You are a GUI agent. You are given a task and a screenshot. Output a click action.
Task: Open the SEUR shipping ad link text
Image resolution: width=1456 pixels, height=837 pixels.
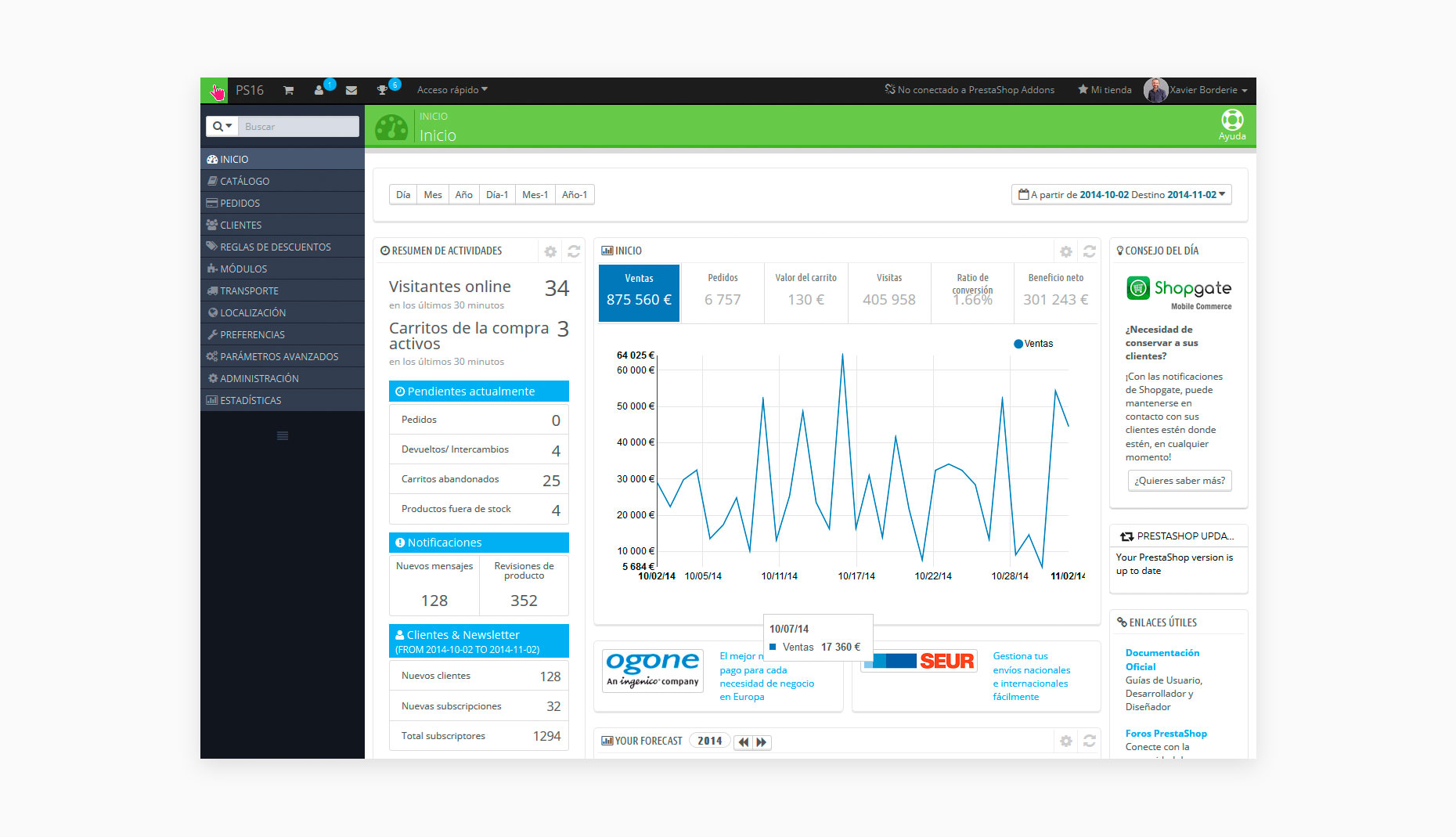1032,676
